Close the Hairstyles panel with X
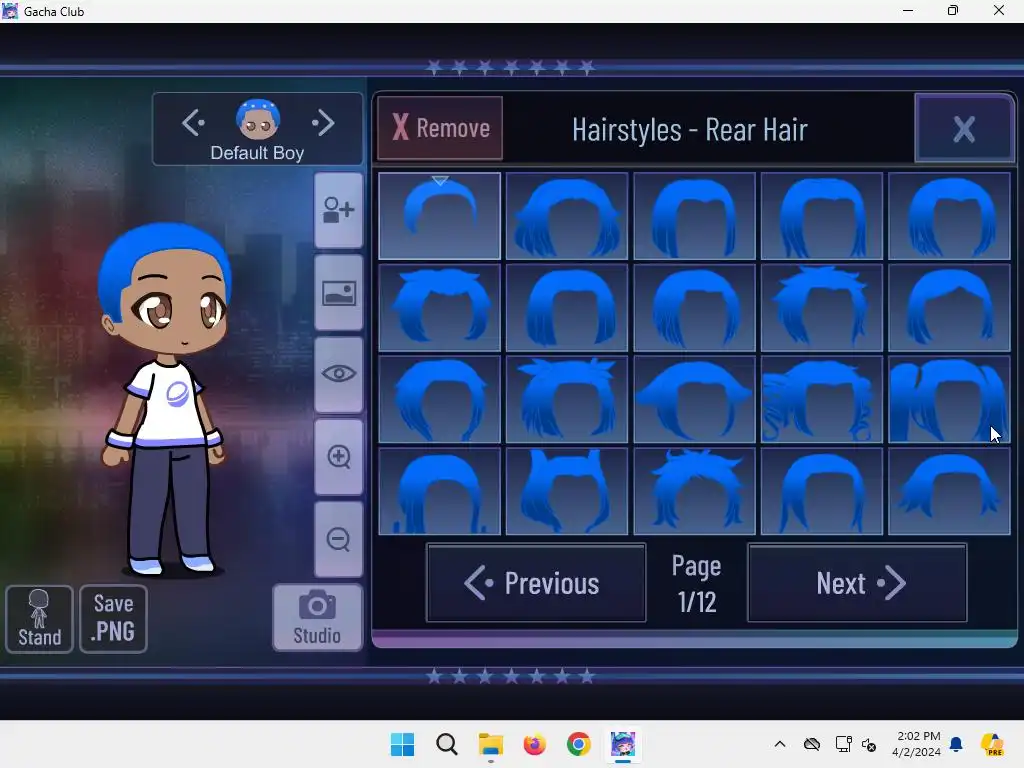This screenshot has height=768, width=1024. click(964, 129)
